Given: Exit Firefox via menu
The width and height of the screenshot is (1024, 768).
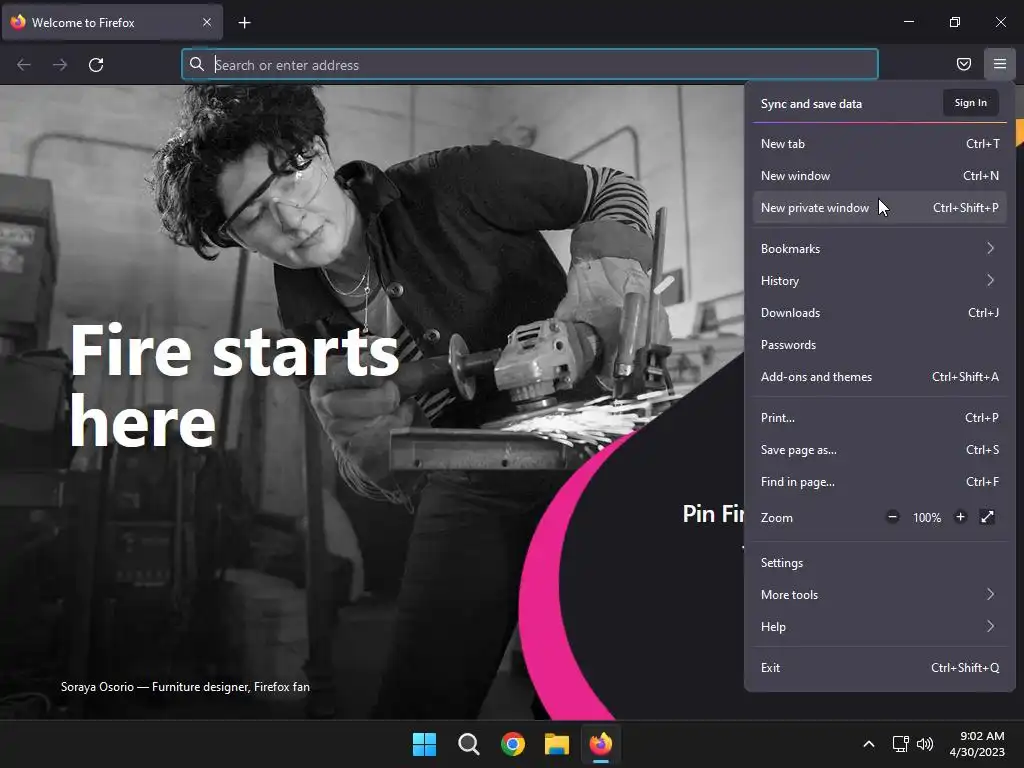Looking at the screenshot, I should coord(880,668).
